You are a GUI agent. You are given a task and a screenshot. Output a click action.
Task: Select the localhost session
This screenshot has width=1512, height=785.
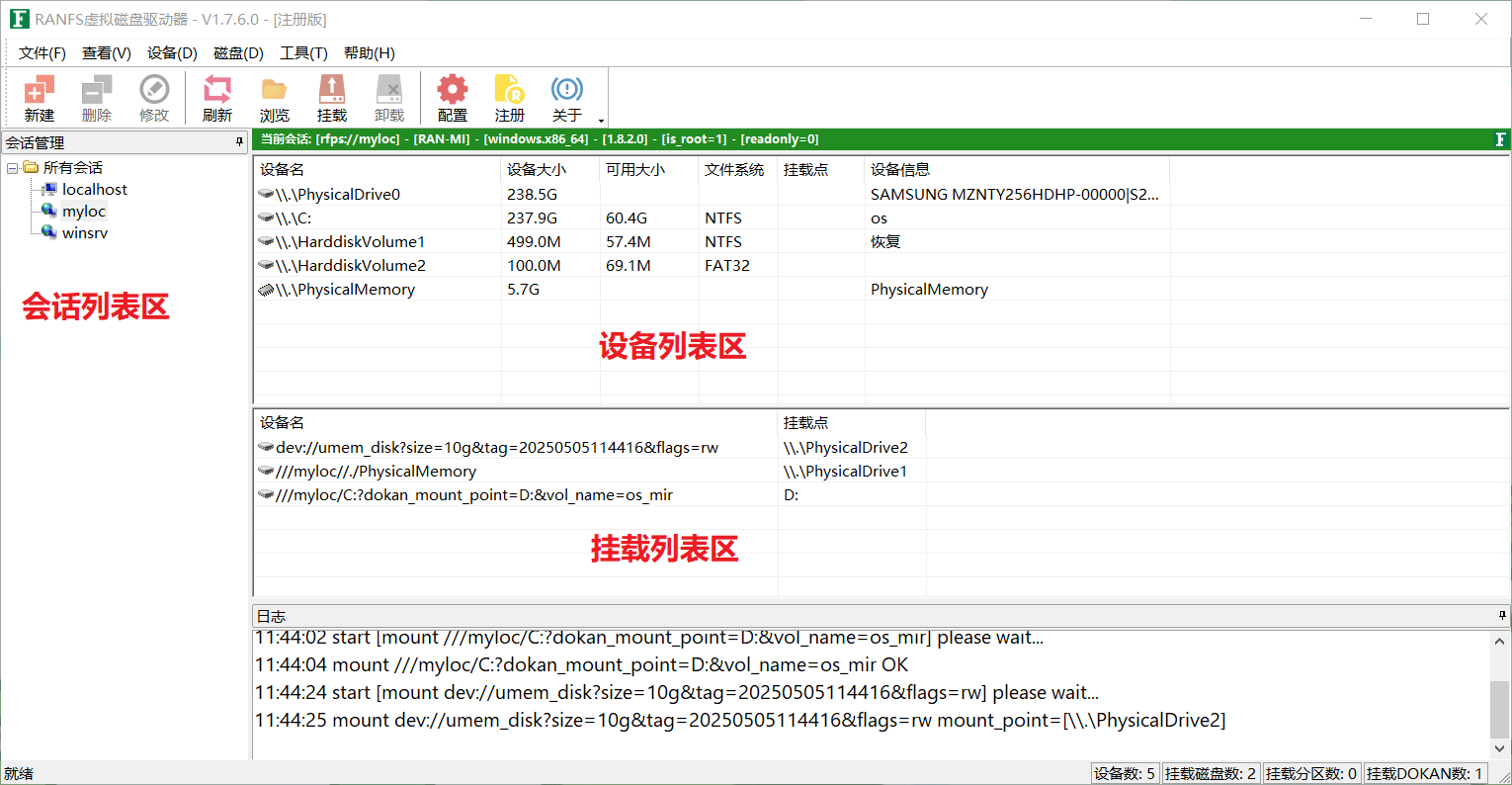pos(95,190)
